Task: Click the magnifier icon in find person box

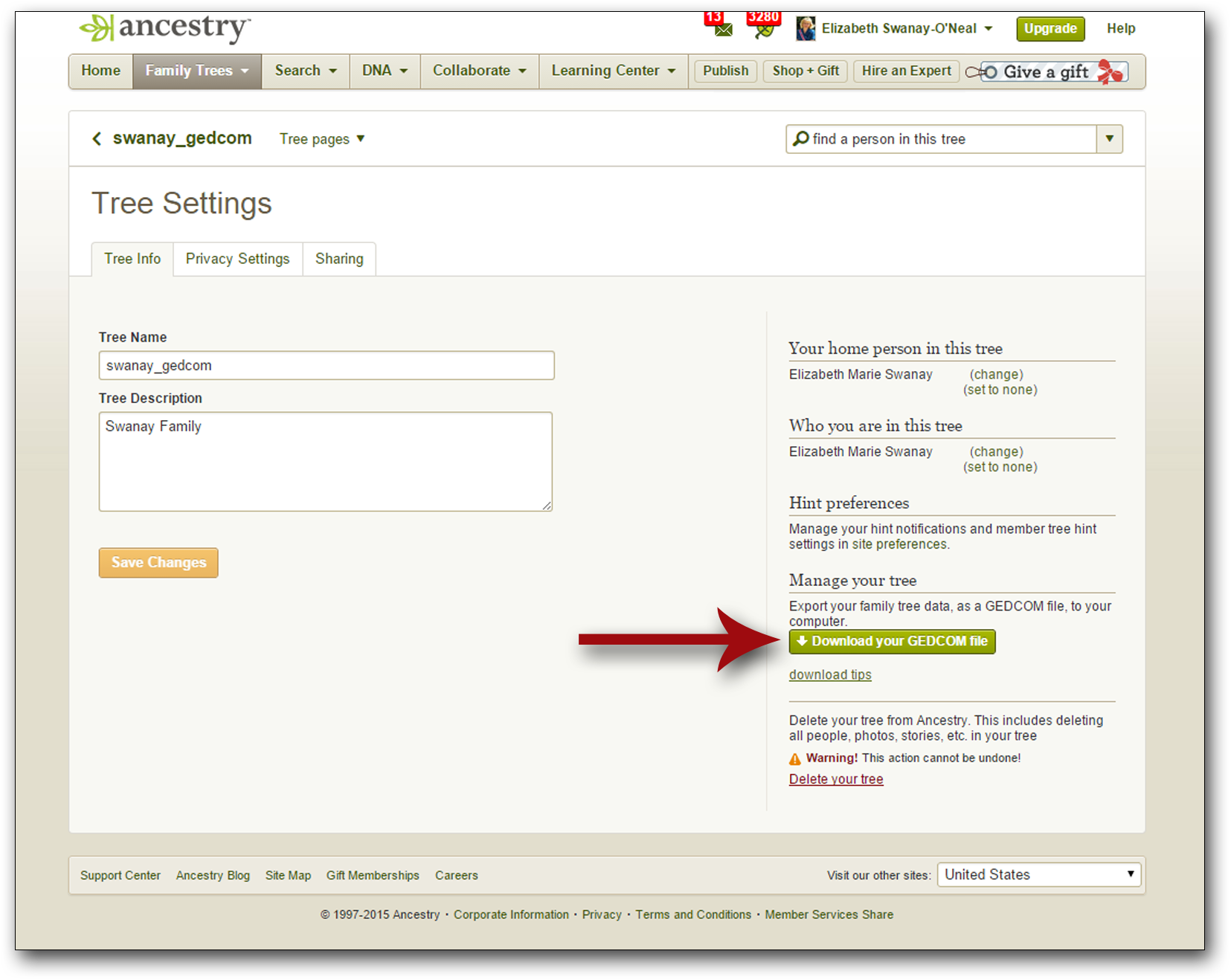Action: tap(800, 138)
